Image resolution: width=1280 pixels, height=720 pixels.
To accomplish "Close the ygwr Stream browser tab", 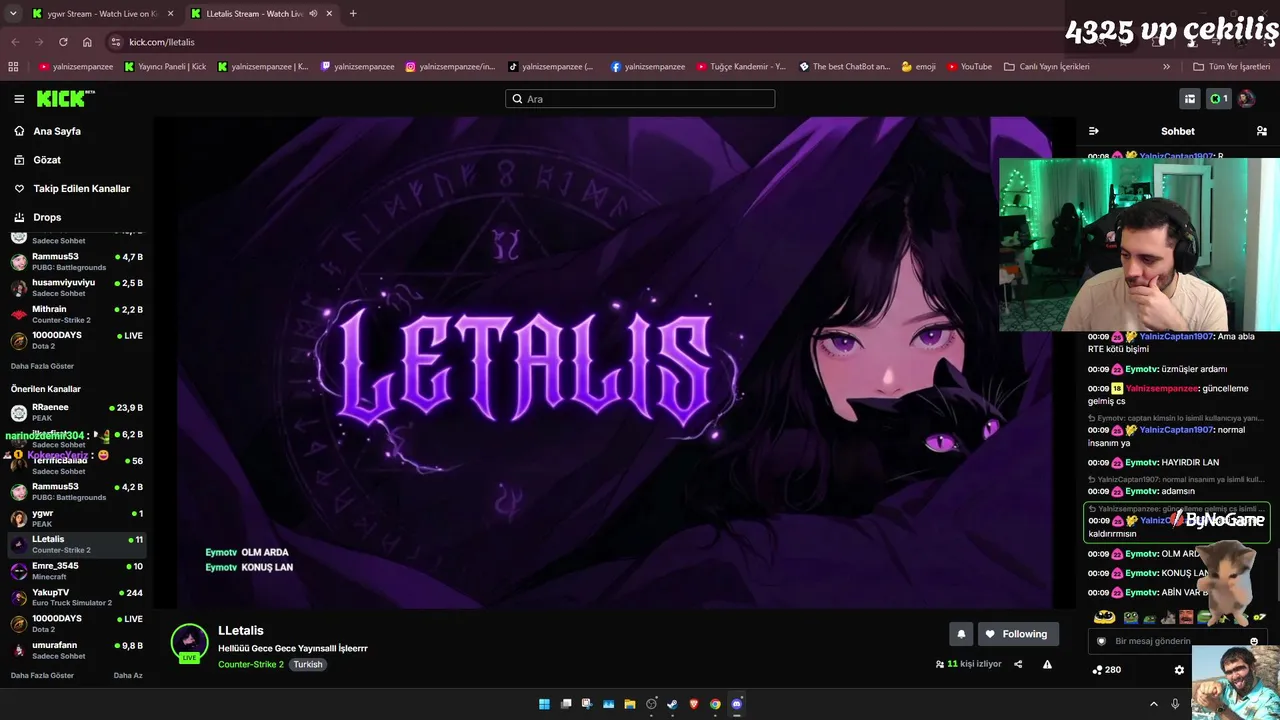I will pyautogui.click(x=170, y=14).
